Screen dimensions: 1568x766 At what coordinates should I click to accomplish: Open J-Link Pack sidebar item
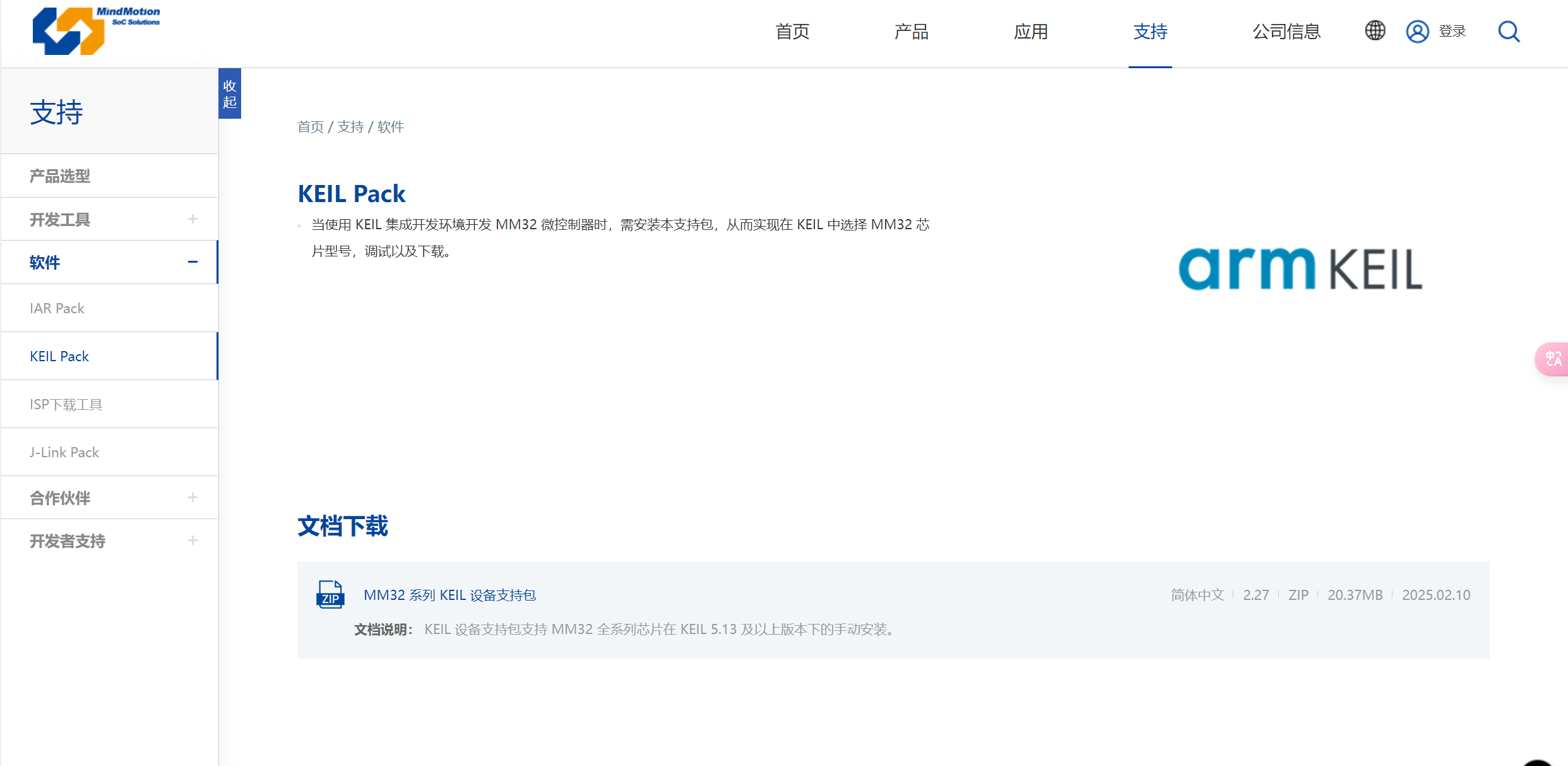point(64,452)
